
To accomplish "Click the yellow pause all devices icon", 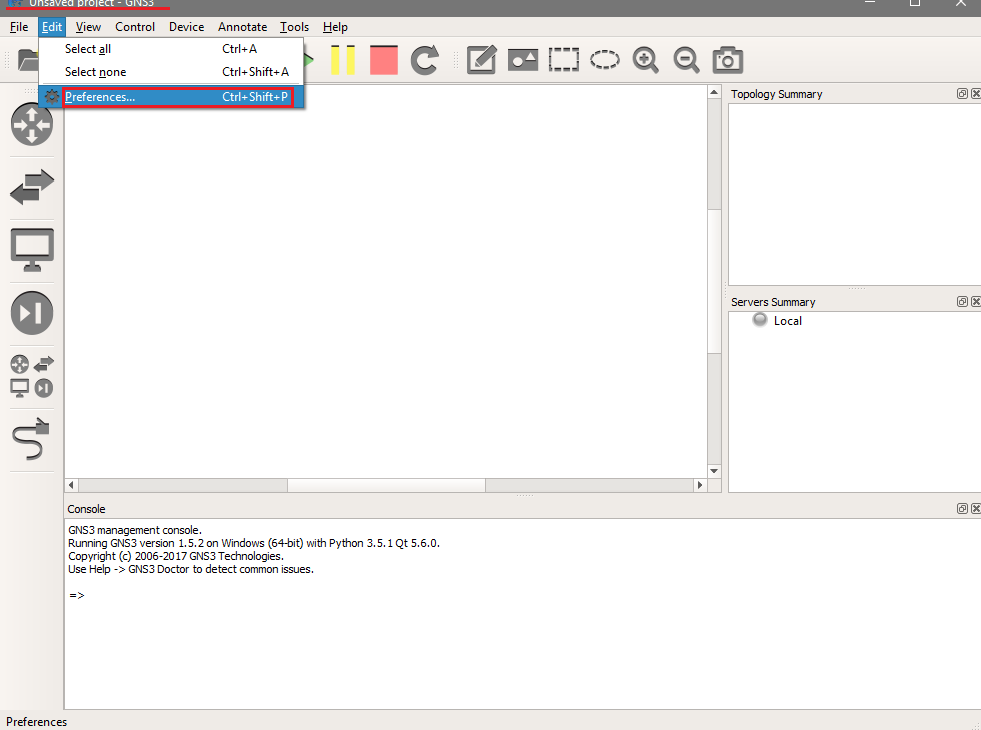I will [343, 60].
